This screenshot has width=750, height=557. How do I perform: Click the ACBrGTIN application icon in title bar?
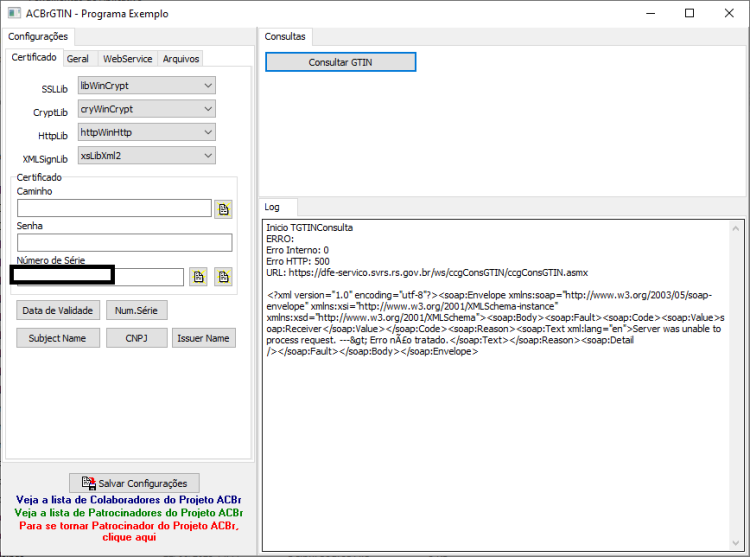(14, 13)
